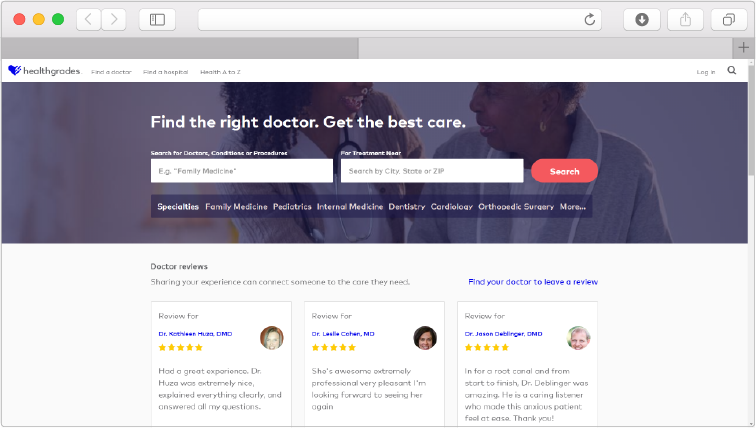Click the magnifier search icon near Log in
This screenshot has width=756, height=428.
click(732, 71)
